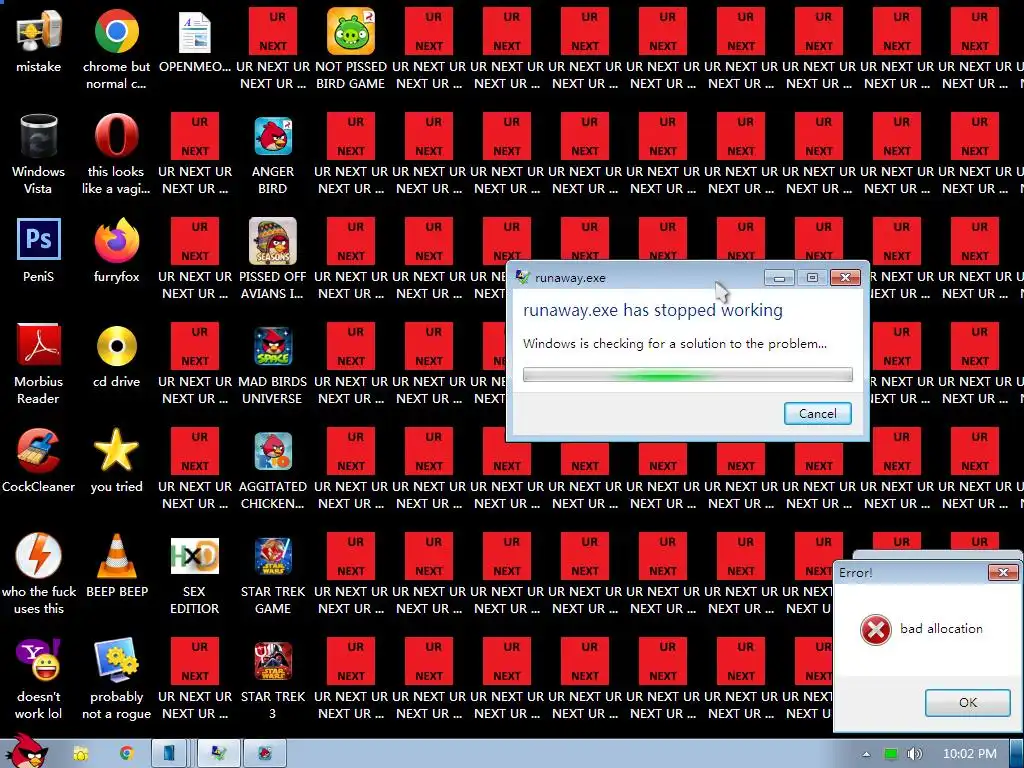Open the 'doesn't work lol' Yahoo icon

39,660
